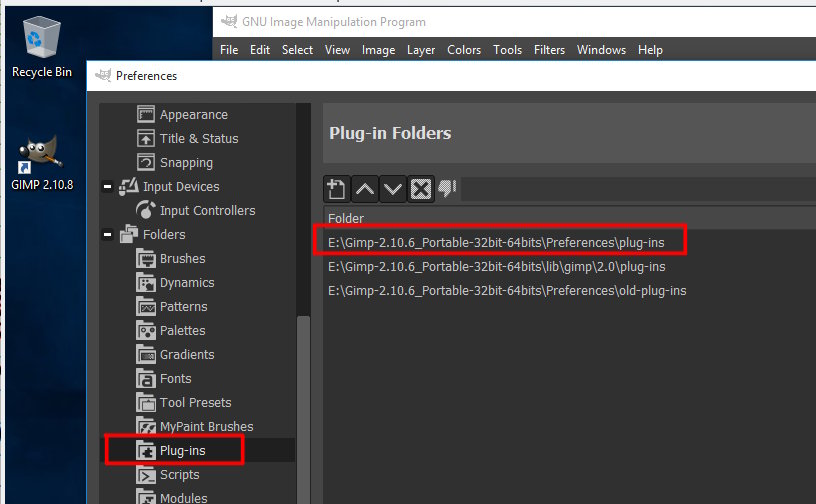The width and height of the screenshot is (816, 504).
Task: Click the Brushes folder icon
Action: tap(146, 258)
